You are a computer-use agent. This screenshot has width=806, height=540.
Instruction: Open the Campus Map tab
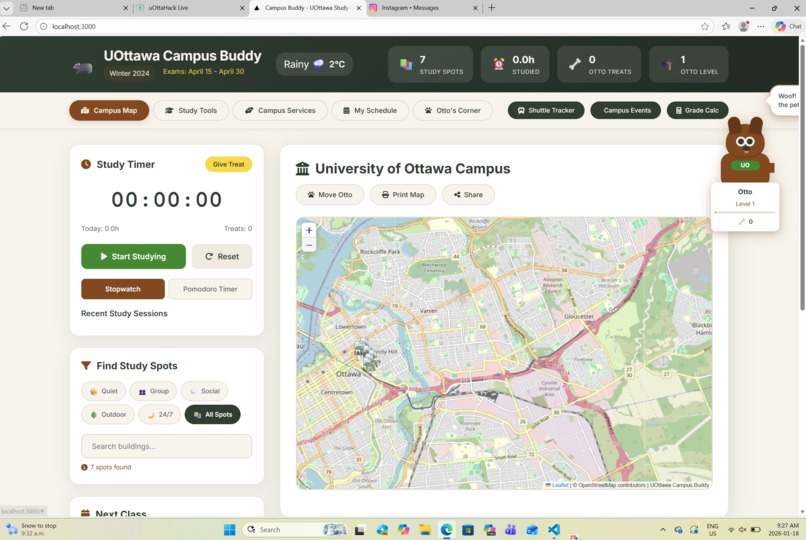(x=109, y=110)
